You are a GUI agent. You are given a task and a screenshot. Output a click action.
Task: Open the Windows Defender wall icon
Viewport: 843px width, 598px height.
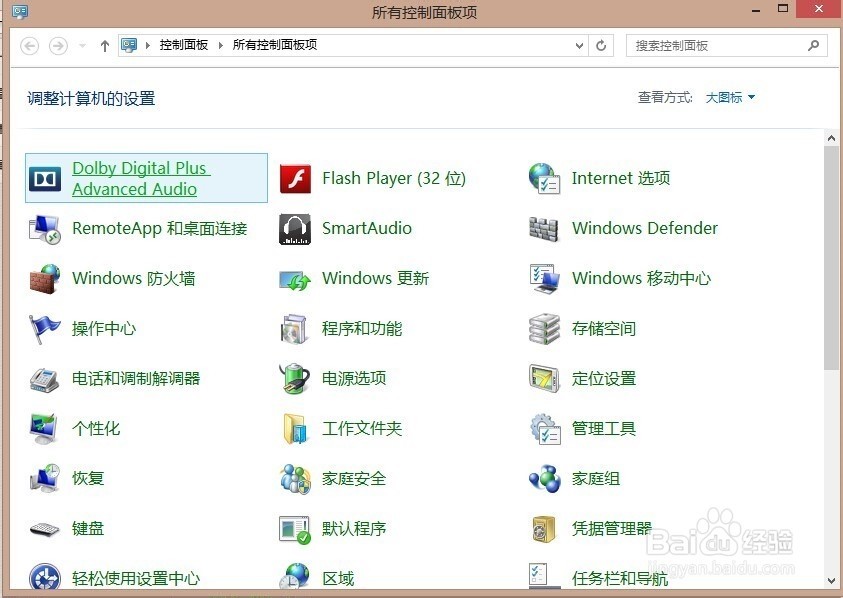coord(544,229)
